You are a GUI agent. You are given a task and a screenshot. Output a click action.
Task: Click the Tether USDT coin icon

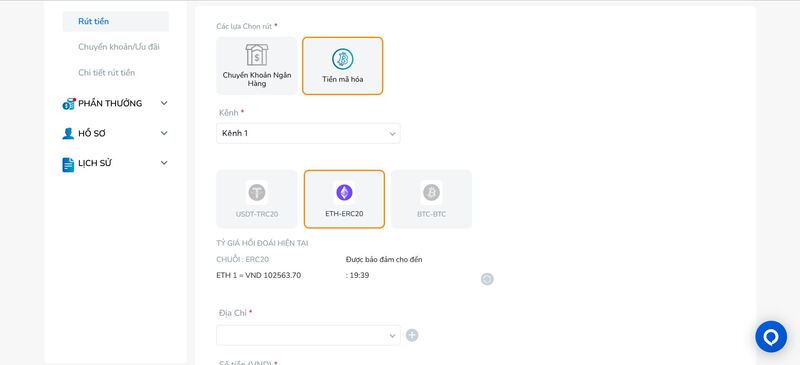click(257, 192)
